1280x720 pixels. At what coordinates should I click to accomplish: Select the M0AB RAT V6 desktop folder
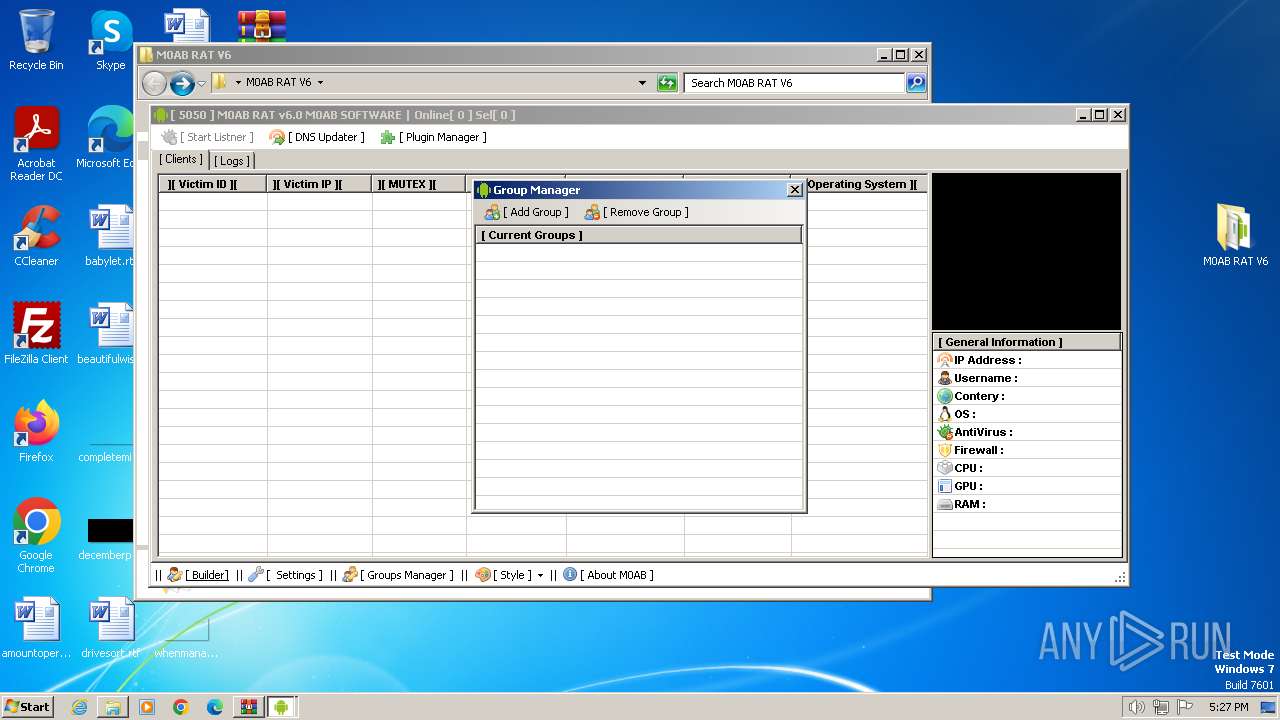point(1235,236)
